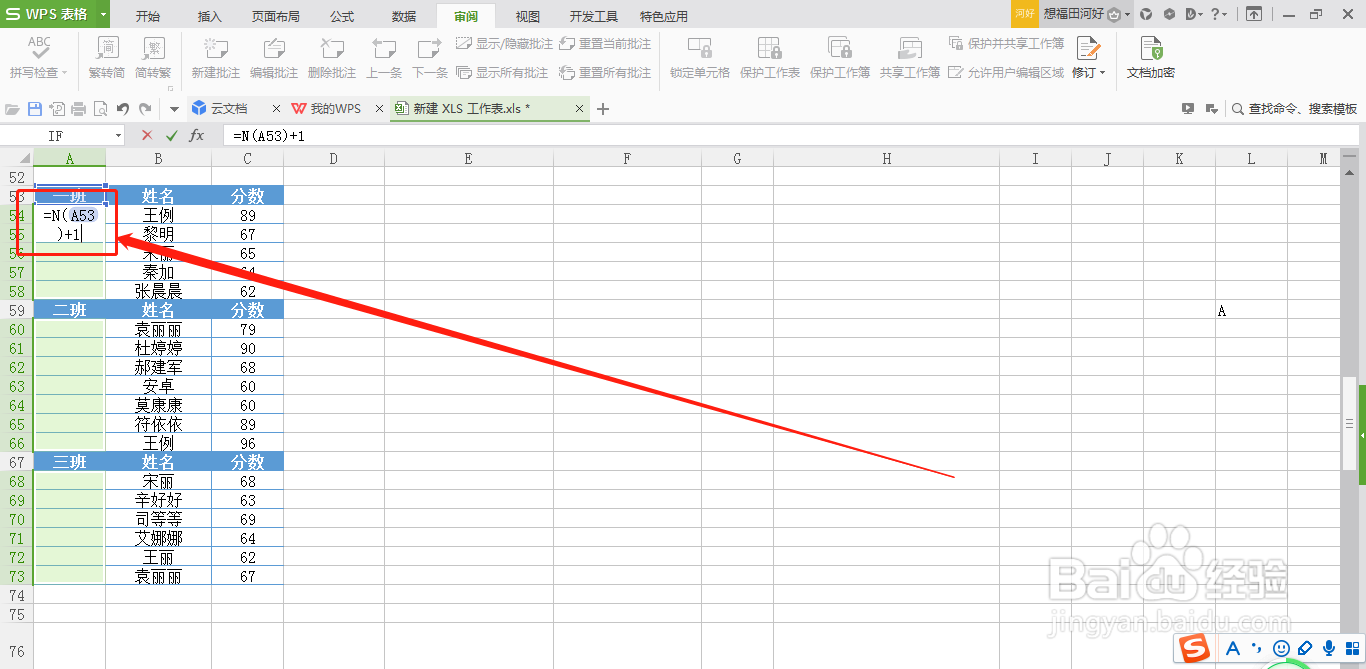Image resolution: width=1366 pixels, height=669 pixels.
Task: Click the cell with name 艾娜娜
Action: pyautogui.click(x=158, y=538)
